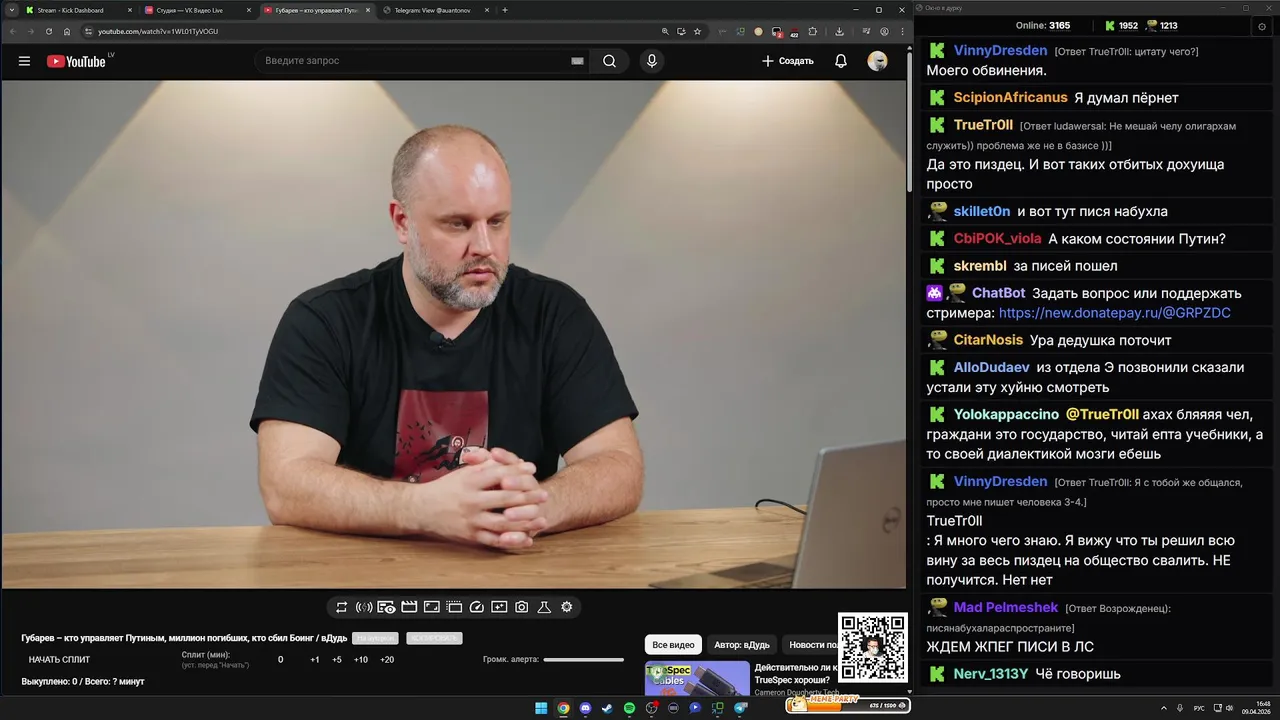Go to the YouTube home logo

(x=75, y=61)
